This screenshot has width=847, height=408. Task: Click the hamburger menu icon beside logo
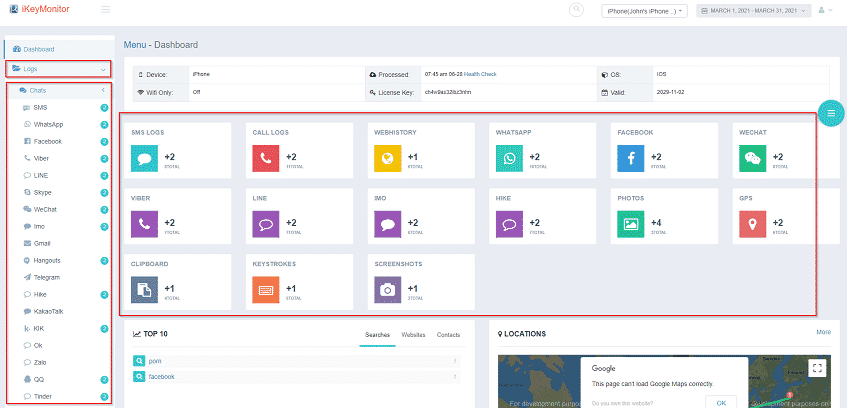[x=106, y=9]
